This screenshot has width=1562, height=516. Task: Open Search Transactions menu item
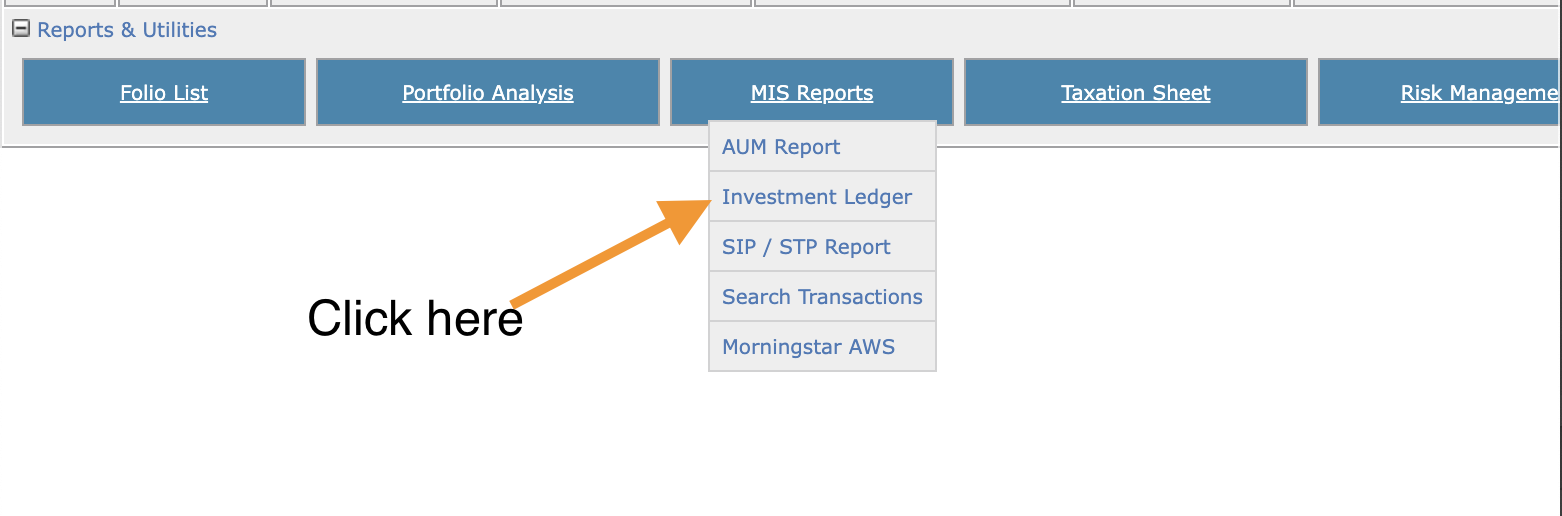(x=822, y=297)
